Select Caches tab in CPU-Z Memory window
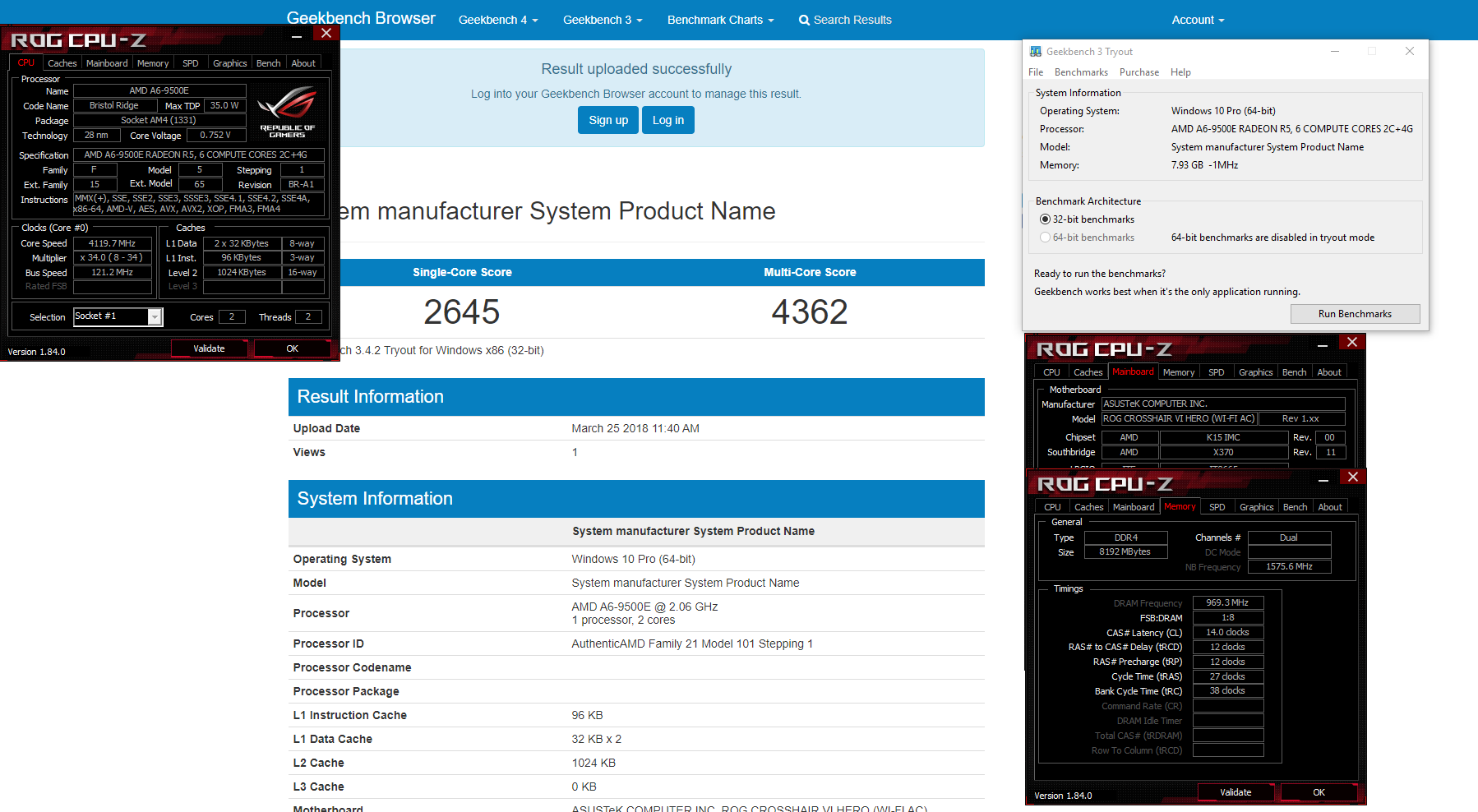The height and width of the screenshot is (812, 1478). coord(1089,507)
